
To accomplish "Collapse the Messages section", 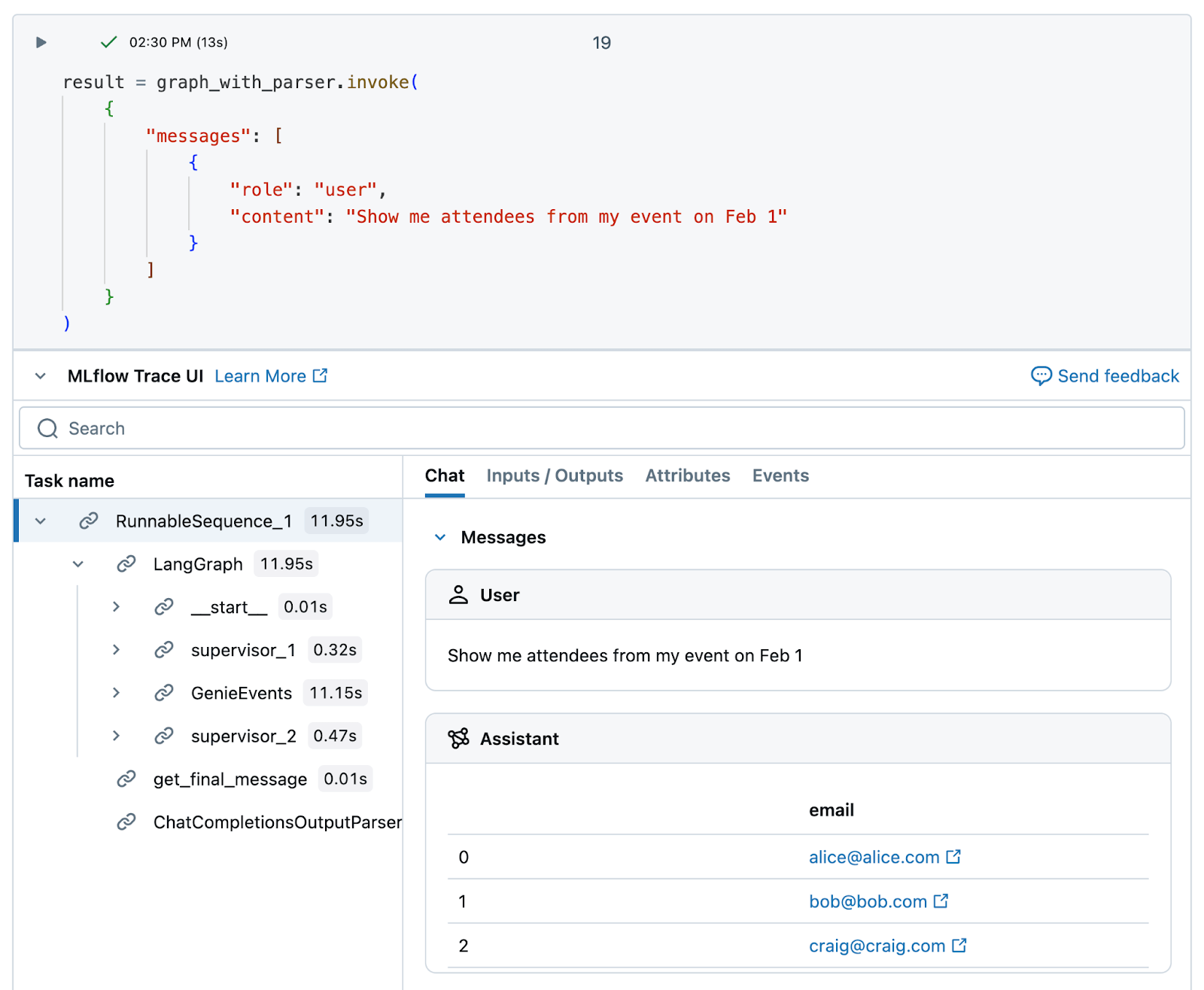I will [440, 537].
